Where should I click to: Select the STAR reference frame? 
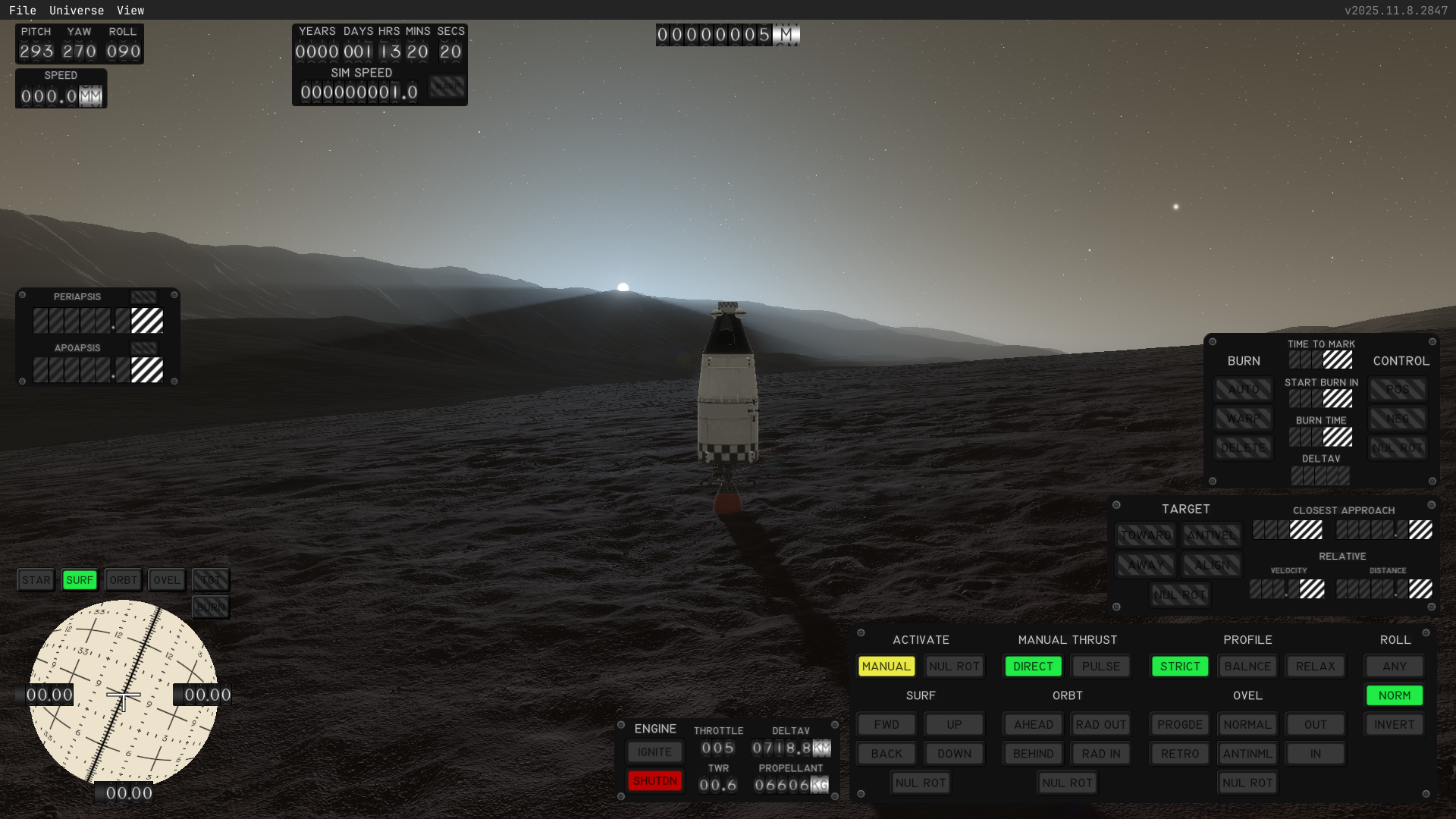(x=36, y=580)
